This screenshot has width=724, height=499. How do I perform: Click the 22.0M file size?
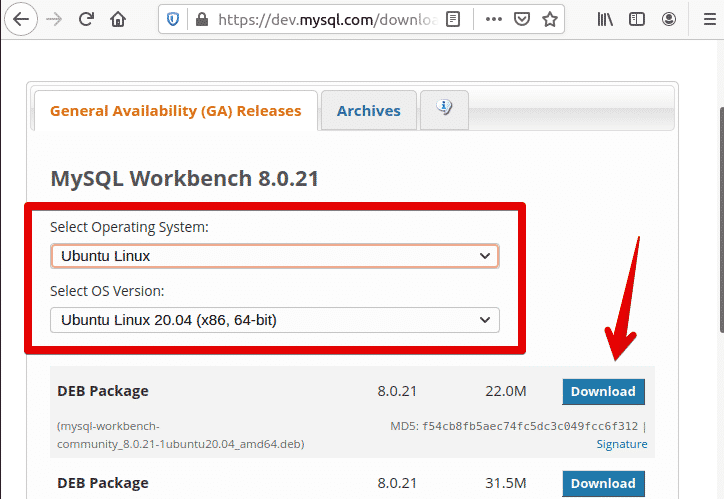506,391
